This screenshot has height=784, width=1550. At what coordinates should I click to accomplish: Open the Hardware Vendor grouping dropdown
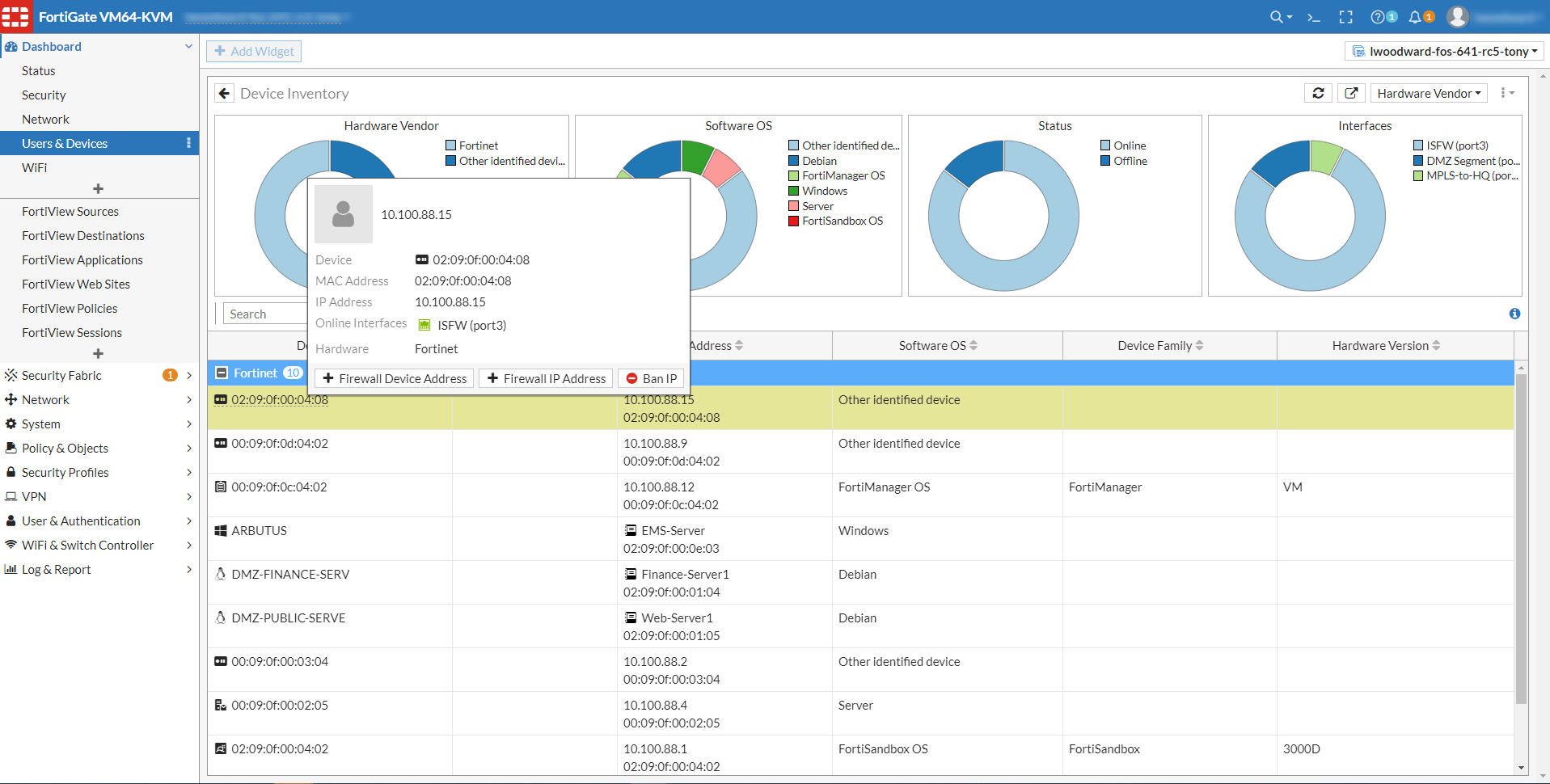tap(1428, 92)
